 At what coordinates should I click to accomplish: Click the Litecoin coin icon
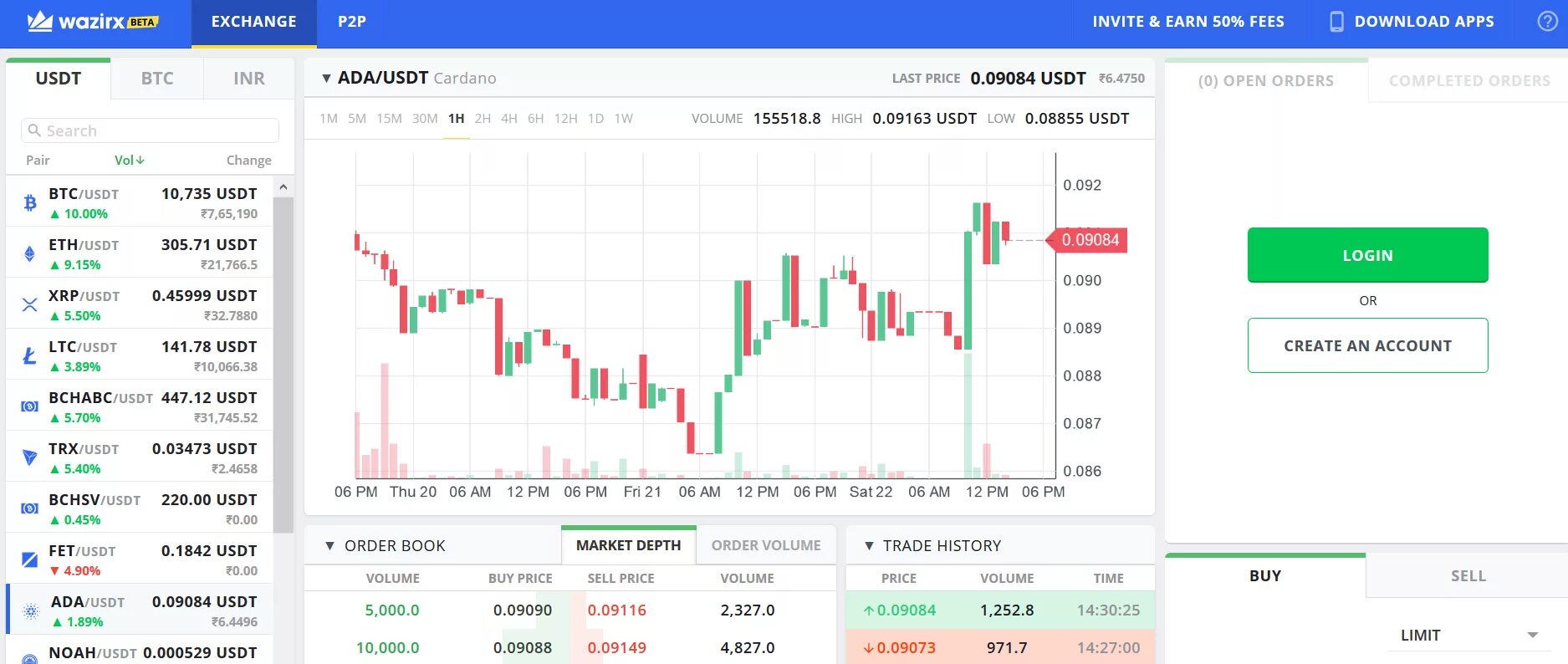pos(30,355)
